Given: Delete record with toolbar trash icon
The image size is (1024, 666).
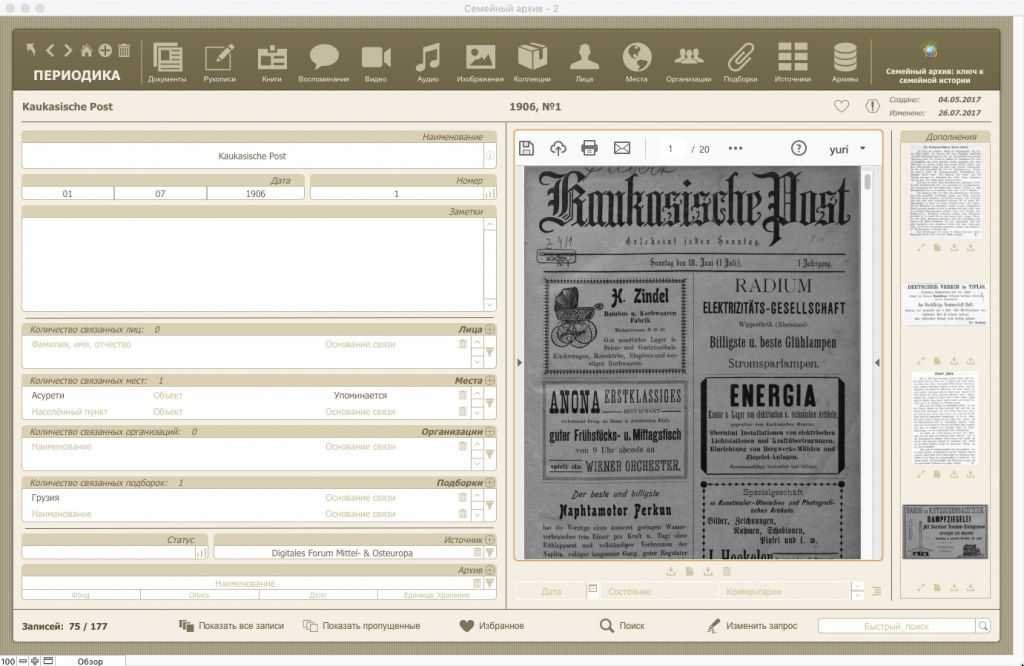Looking at the screenshot, I should click(x=124, y=50).
